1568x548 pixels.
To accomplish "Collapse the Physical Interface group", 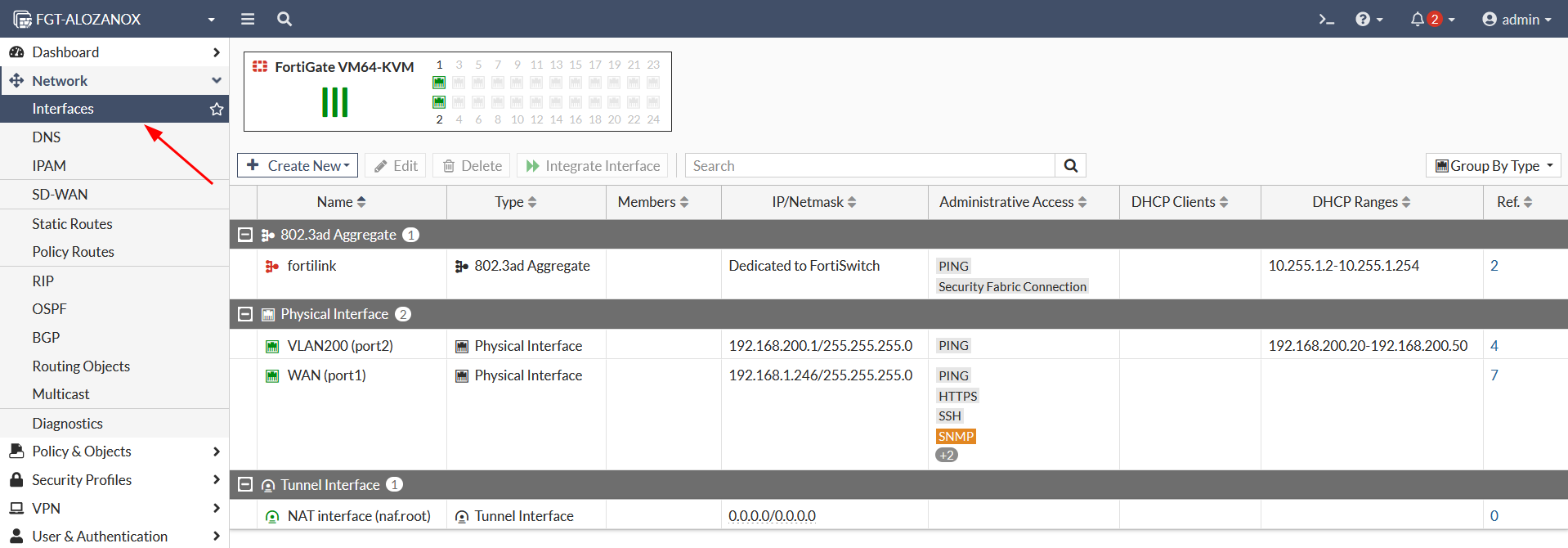I will [244, 314].
